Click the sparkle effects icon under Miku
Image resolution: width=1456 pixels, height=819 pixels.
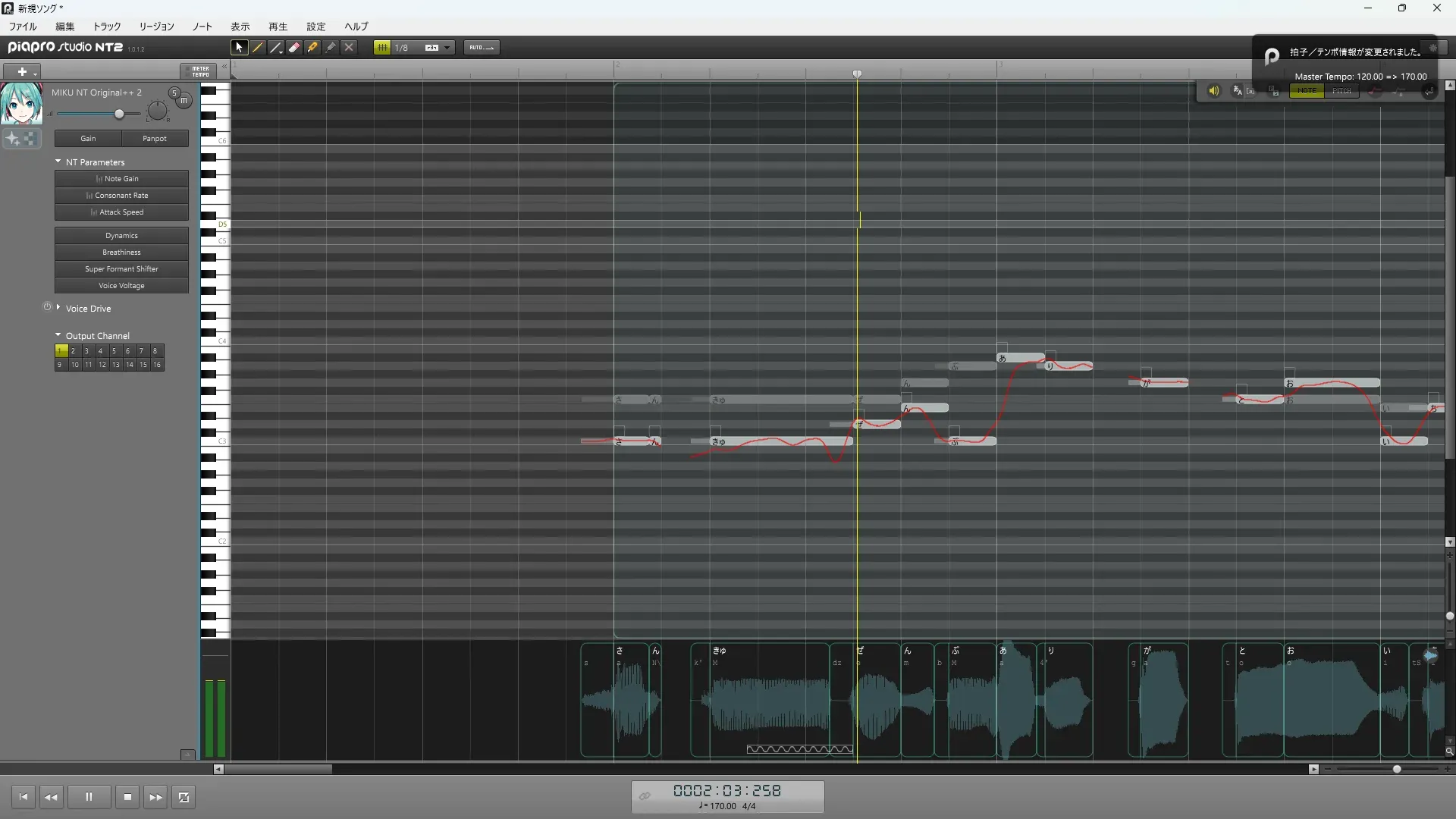pyautogui.click(x=13, y=139)
